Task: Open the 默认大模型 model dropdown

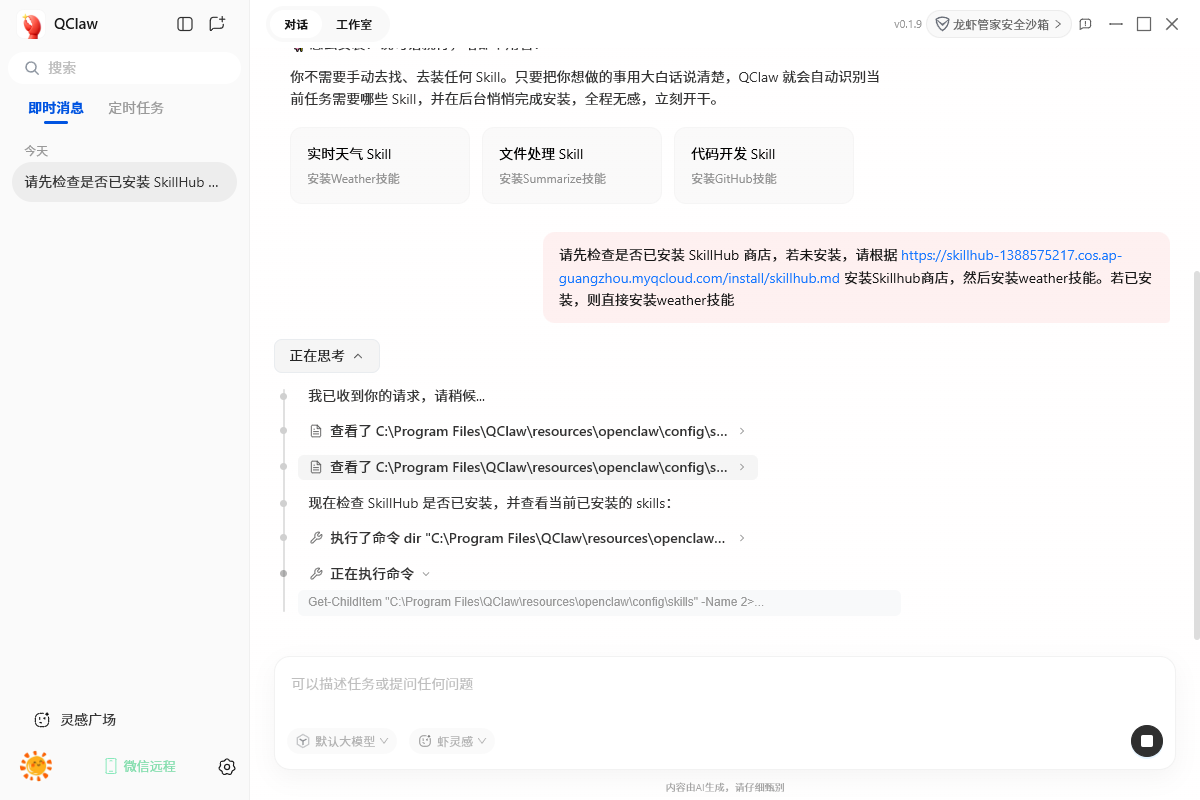Action: (x=342, y=741)
